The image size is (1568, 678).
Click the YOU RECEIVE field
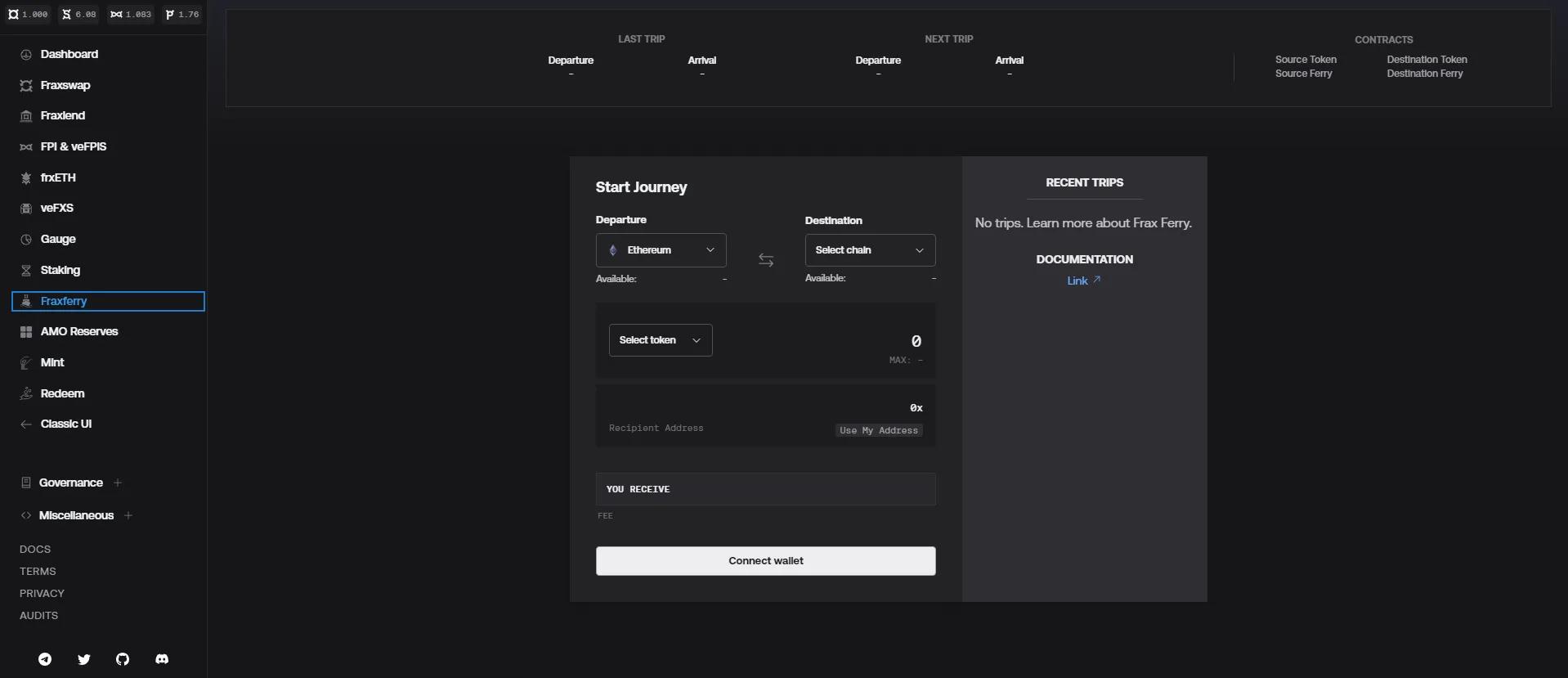[x=766, y=489]
